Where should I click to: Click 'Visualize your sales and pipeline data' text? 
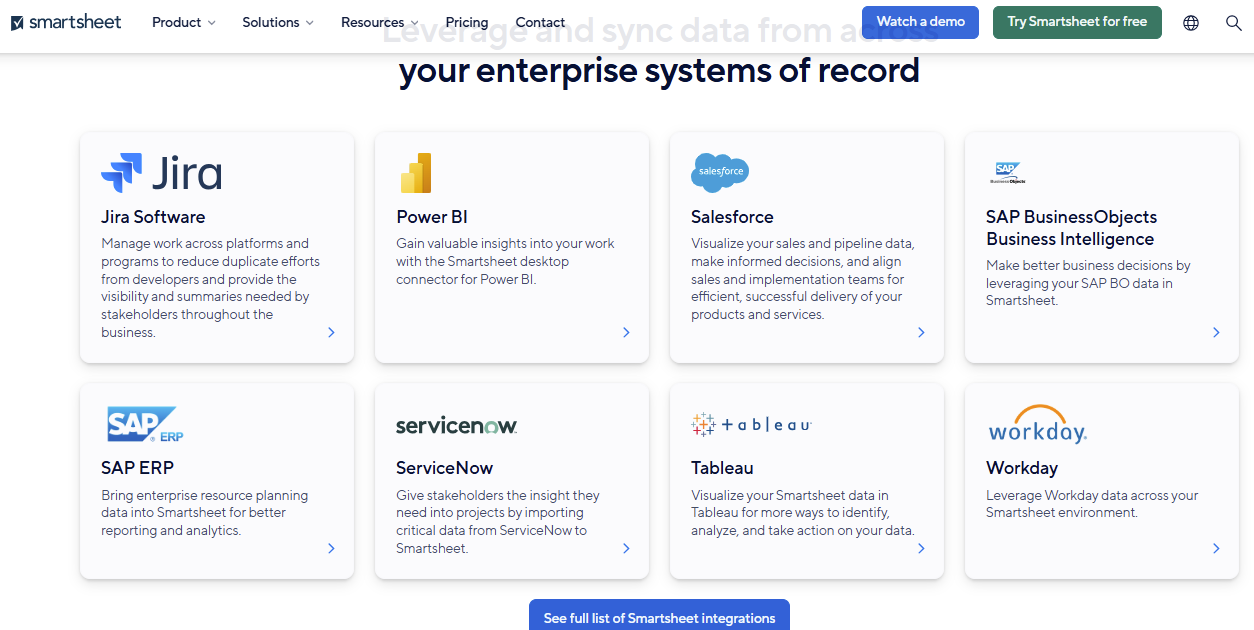[x=803, y=279]
